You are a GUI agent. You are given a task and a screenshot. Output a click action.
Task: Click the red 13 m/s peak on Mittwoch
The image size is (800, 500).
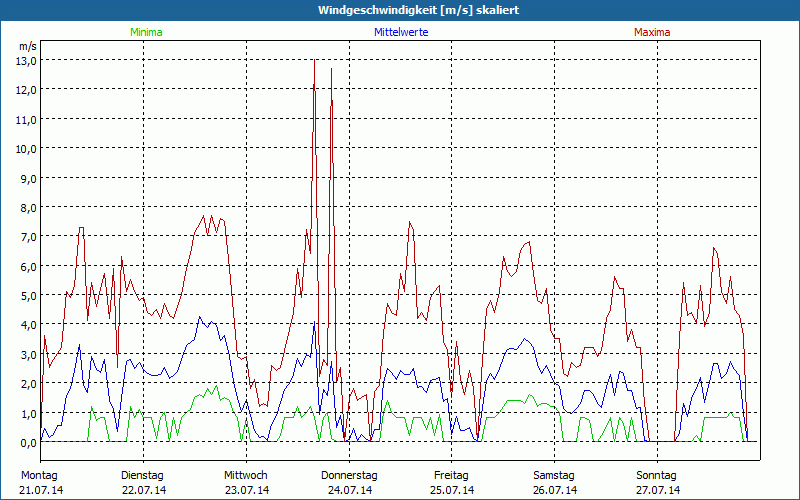pos(314,60)
